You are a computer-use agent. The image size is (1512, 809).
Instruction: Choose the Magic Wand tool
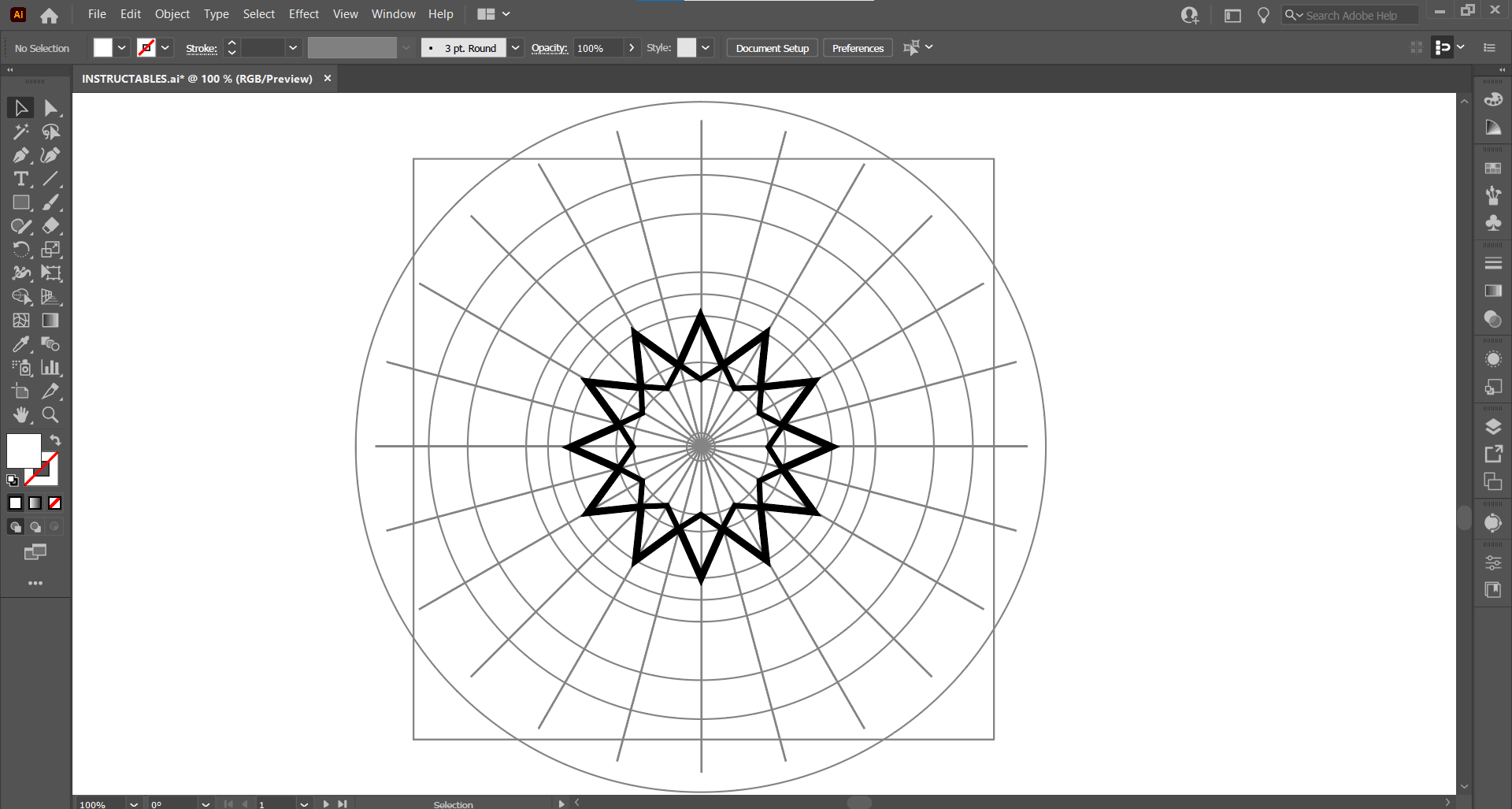[x=21, y=132]
